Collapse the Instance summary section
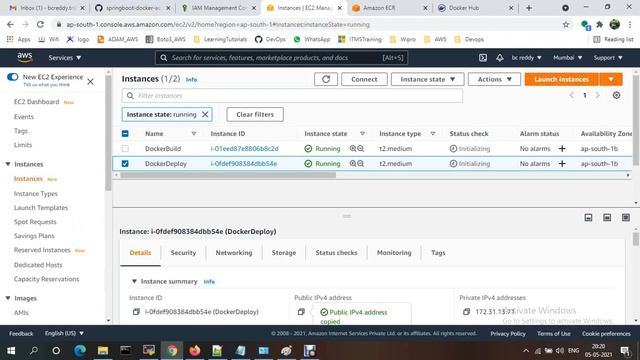640x360 pixels. [134, 282]
